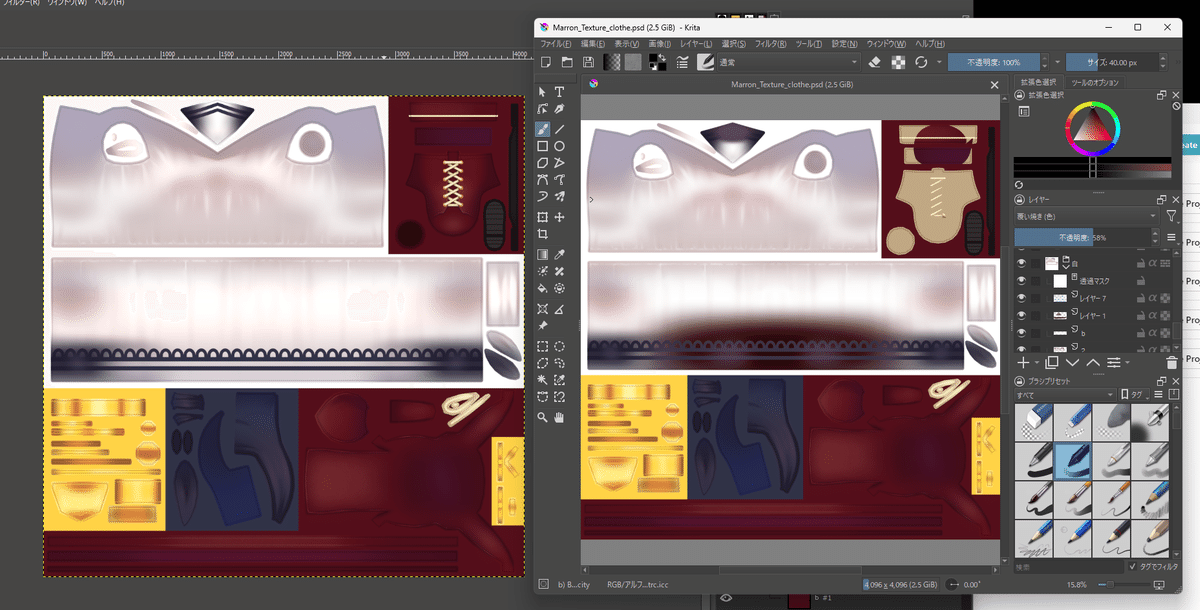This screenshot has height=610, width=1200.
Task: Open layer properties icon in Layers panel
Action: click(x=1113, y=362)
